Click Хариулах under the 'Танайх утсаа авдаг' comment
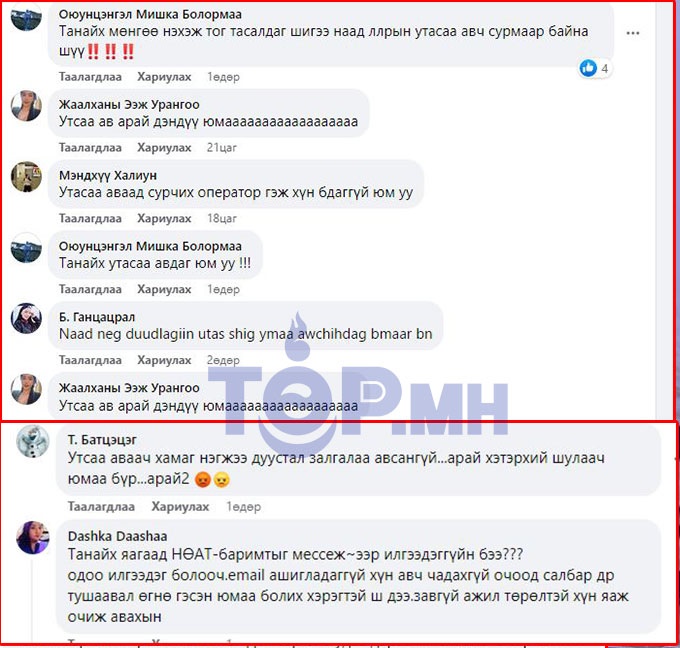 164,289
